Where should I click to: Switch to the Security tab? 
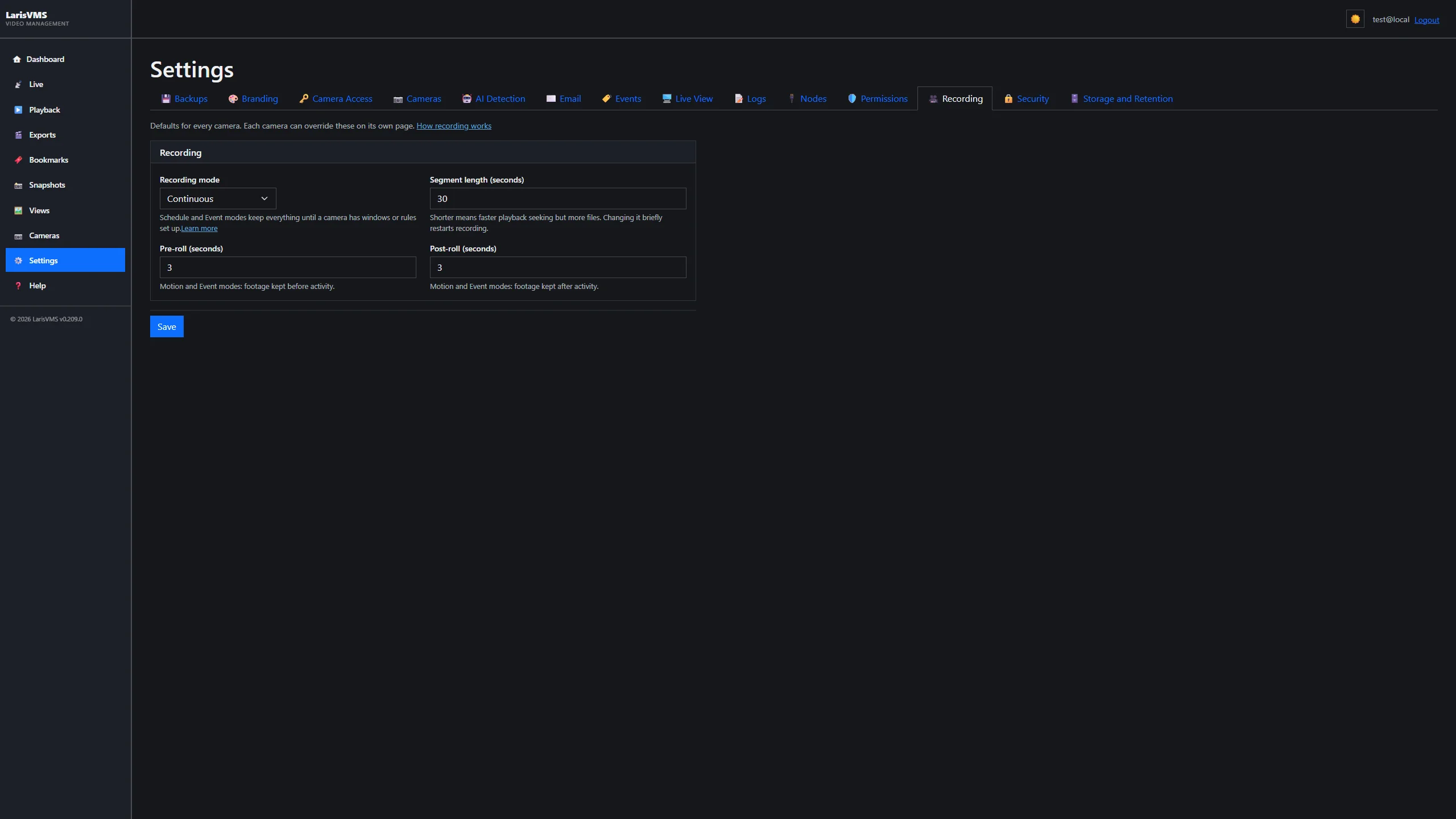tap(1026, 99)
